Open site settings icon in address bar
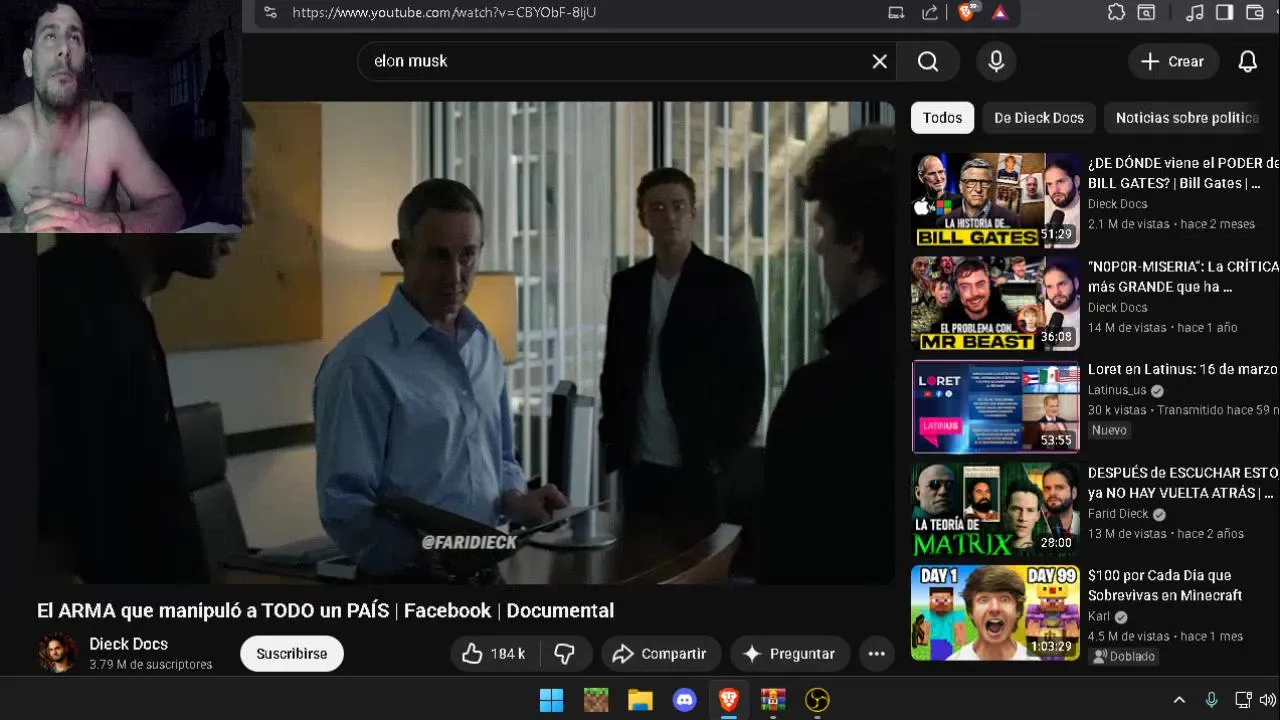 point(270,12)
